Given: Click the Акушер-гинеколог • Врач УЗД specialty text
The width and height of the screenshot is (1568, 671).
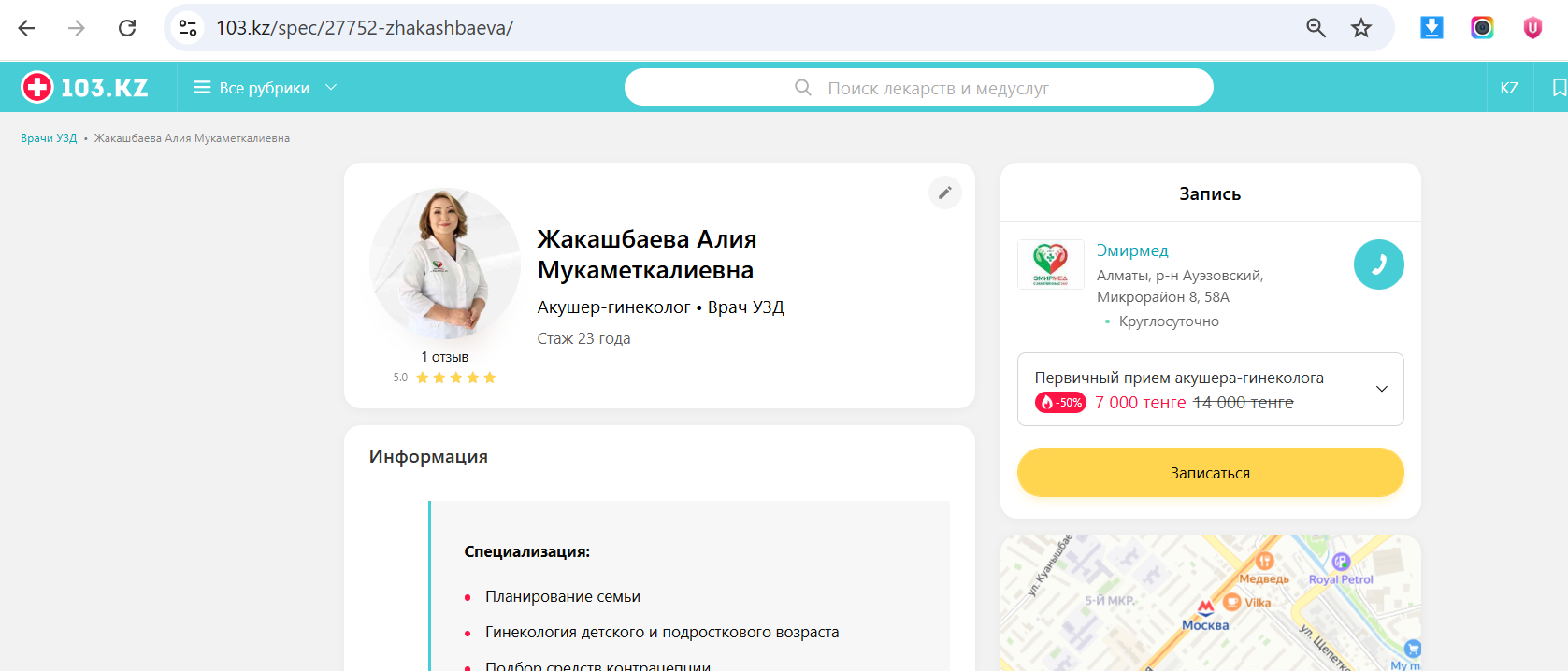Looking at the screenshot, I should [x=660, y=307].
